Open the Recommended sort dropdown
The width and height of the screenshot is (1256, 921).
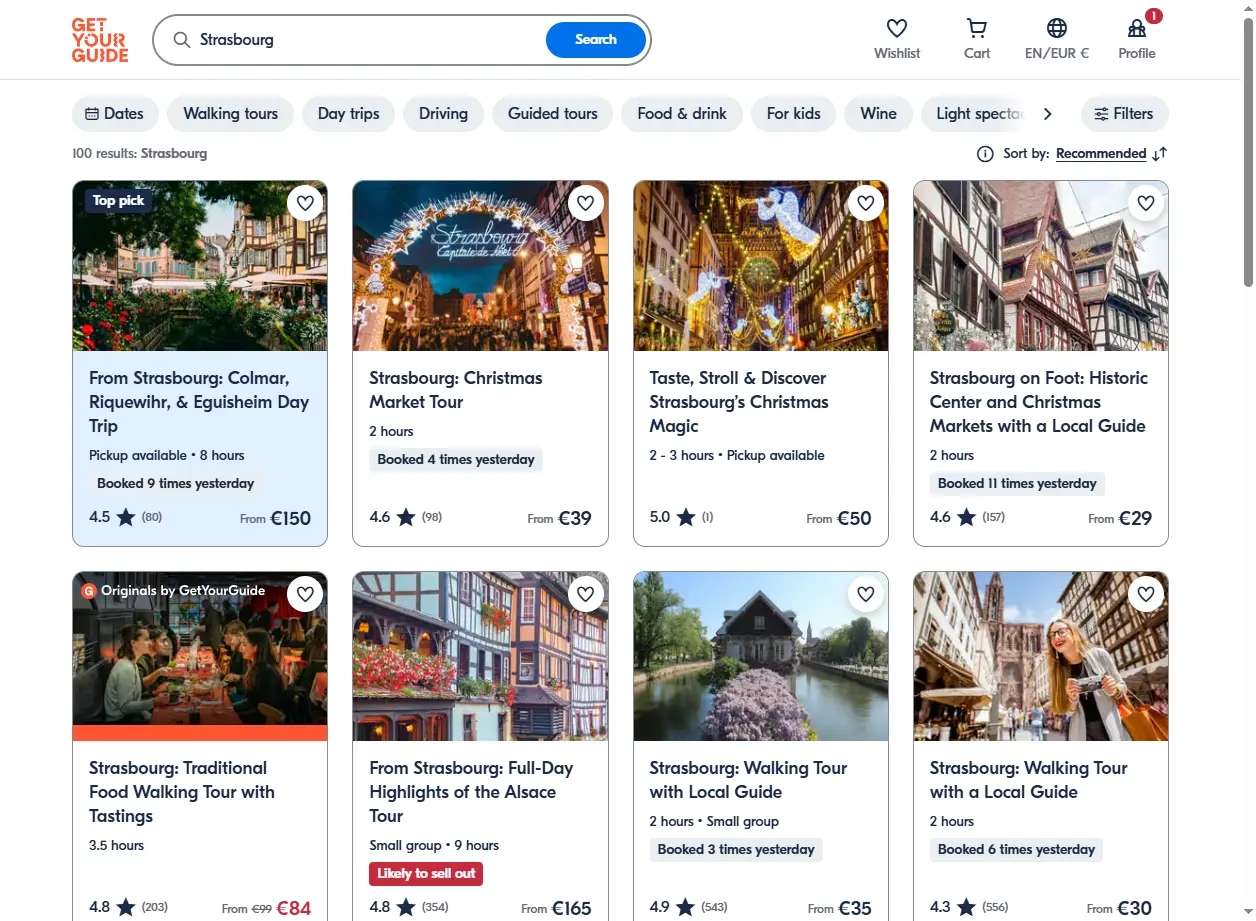[x=1101, y=154]
